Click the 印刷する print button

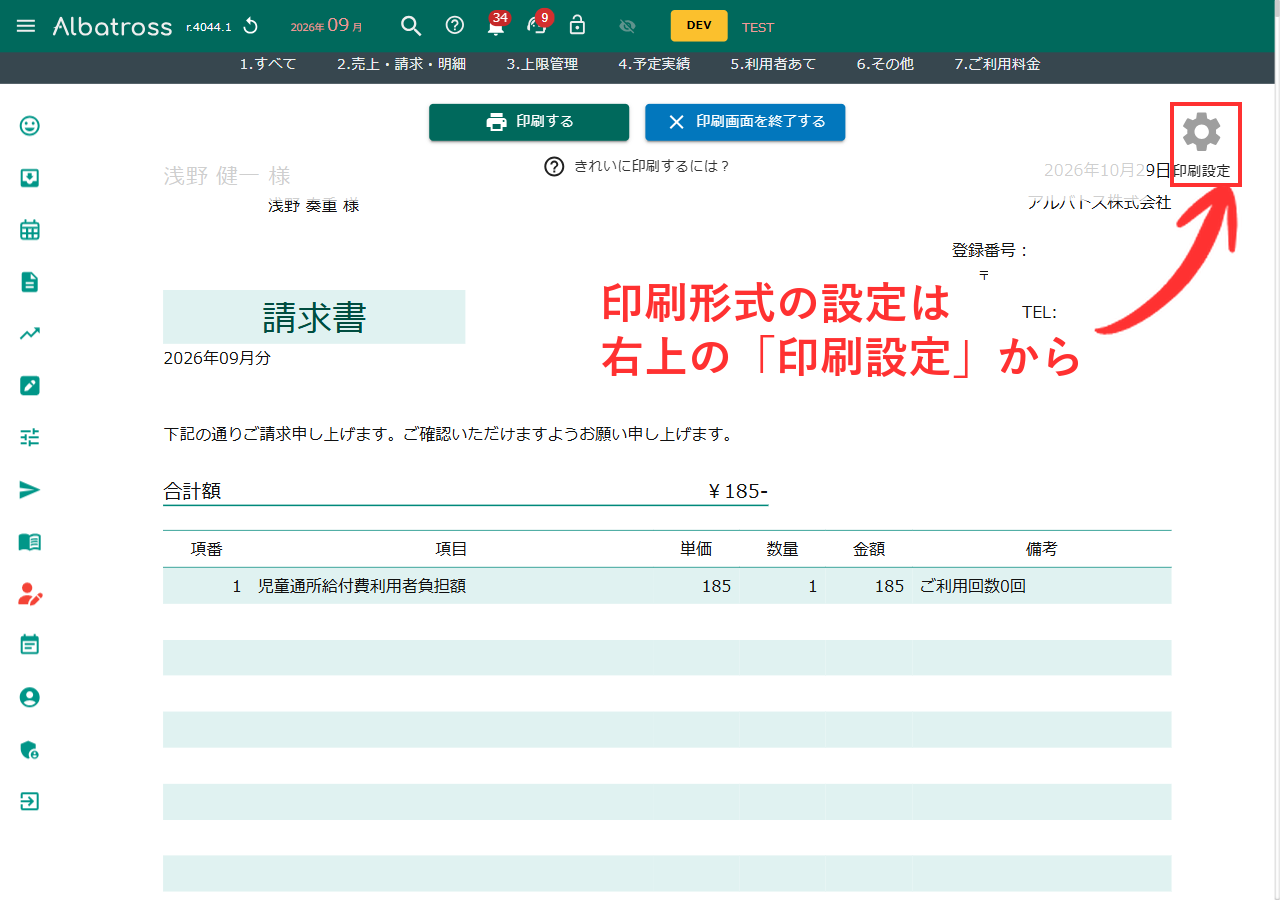pyautogui.click(x=529, y=122)
